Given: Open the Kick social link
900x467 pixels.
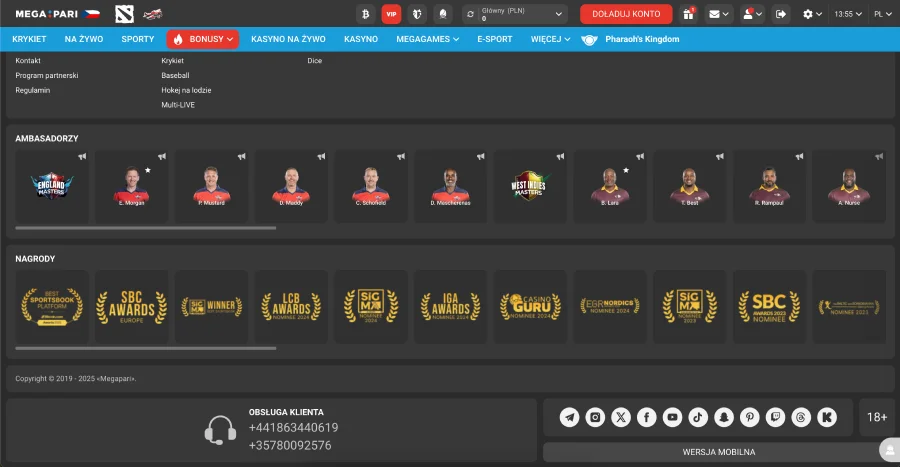Looking at the screenshot, I should pos(827,417).
